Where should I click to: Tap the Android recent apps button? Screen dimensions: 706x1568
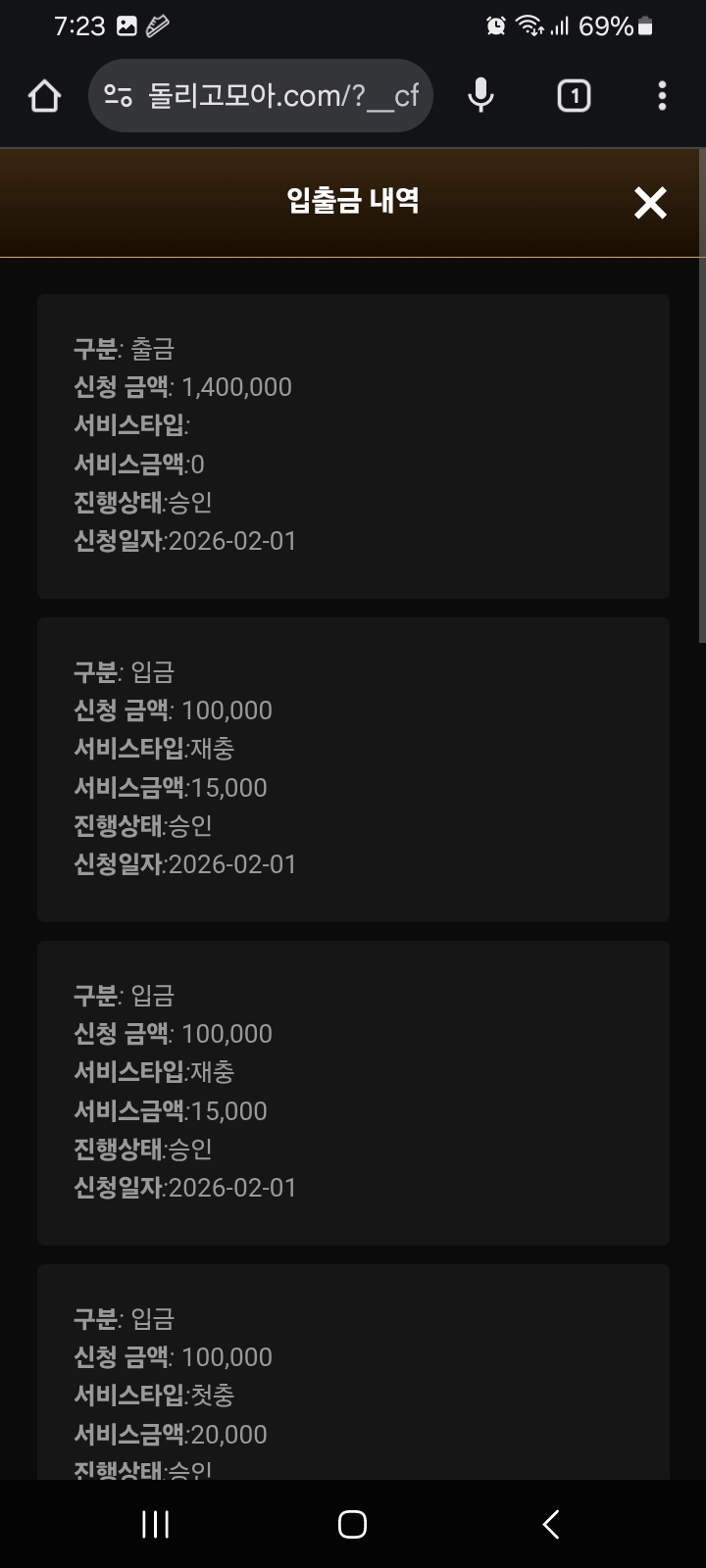(x=156, y=1524)
